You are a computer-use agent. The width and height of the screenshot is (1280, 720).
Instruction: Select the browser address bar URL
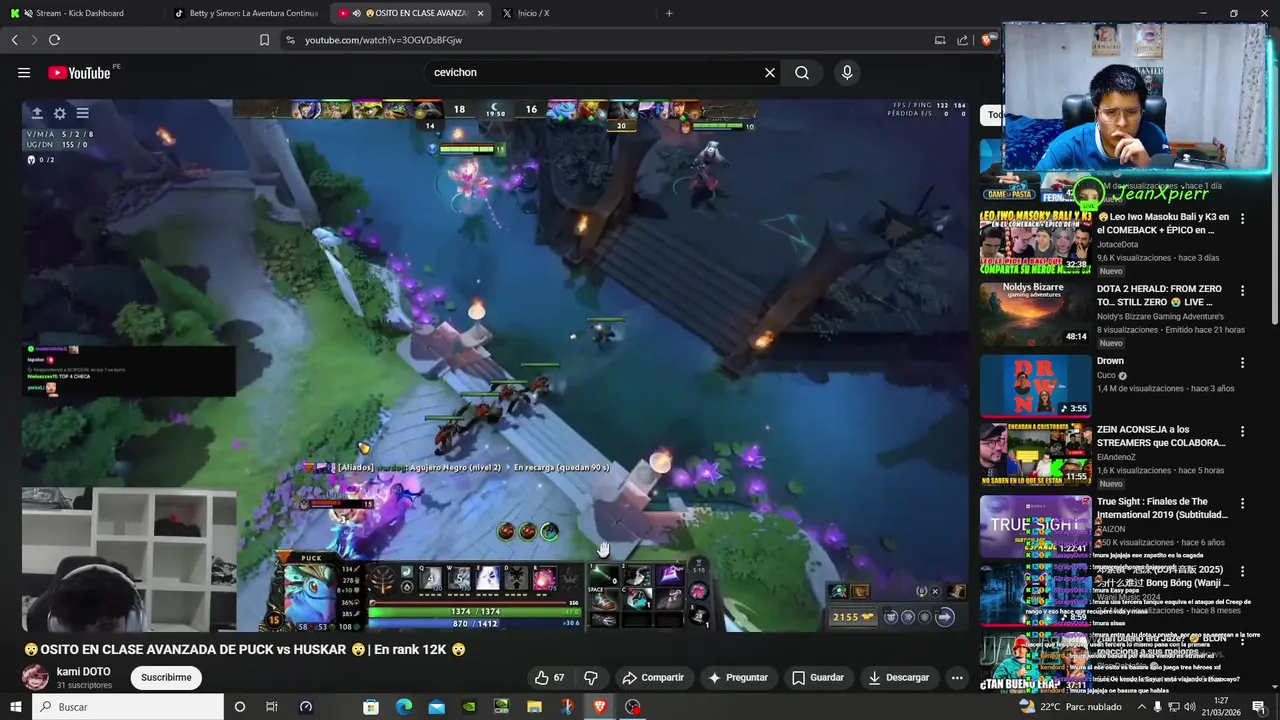pos(383,40)
